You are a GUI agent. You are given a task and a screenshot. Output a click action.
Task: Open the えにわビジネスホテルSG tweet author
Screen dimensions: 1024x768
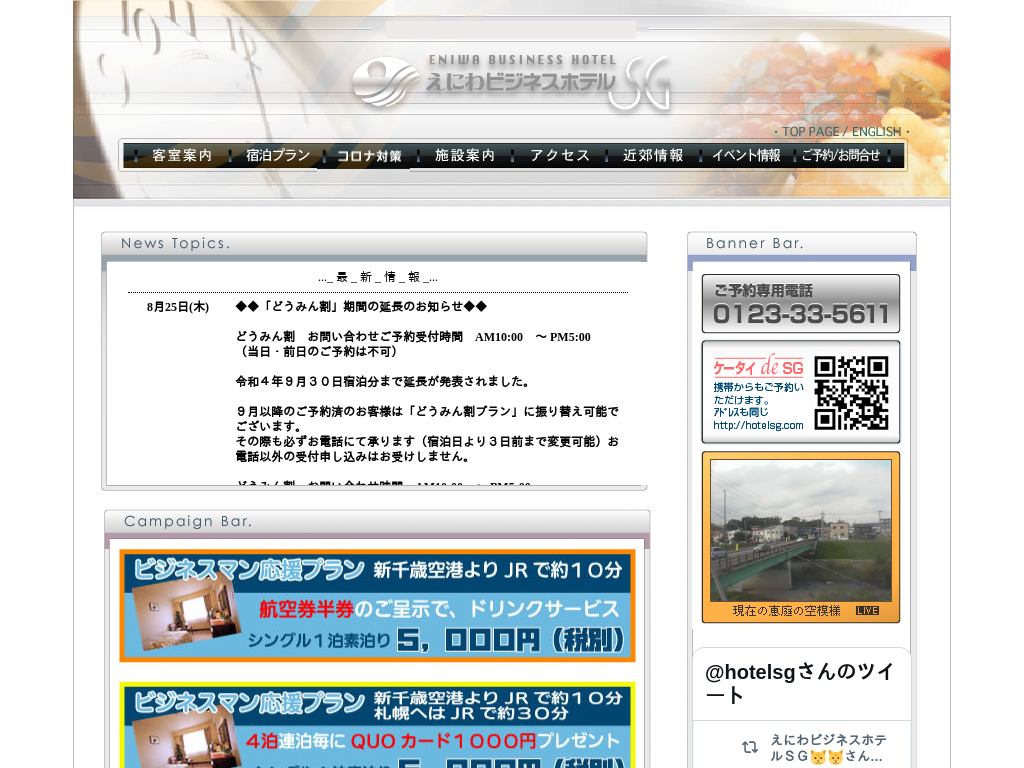pos(828,748)
